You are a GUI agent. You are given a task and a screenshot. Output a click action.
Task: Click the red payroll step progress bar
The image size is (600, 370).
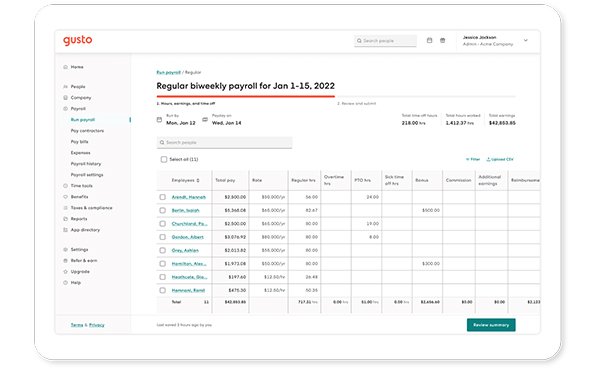pyautogui.click(x=246, y=96)
